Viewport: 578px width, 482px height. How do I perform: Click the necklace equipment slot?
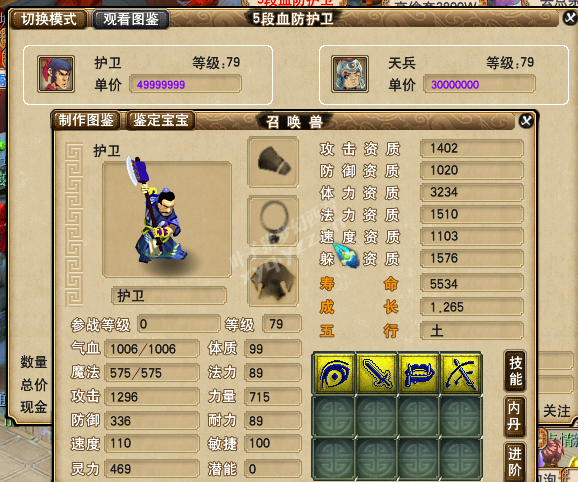pyautogui.click(x=273, y=221)
